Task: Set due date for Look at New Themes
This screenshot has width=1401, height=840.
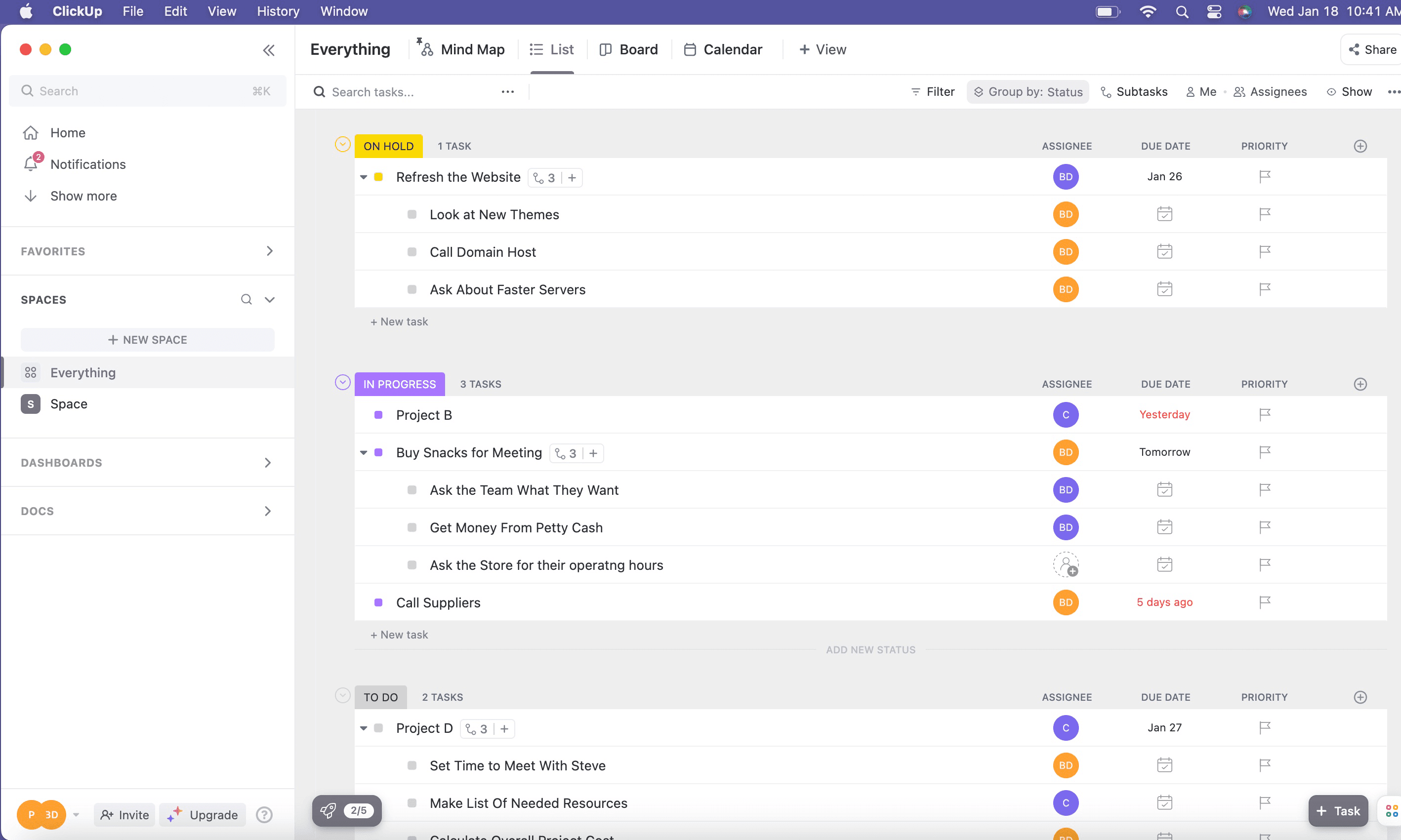Action: [1164, 214]
